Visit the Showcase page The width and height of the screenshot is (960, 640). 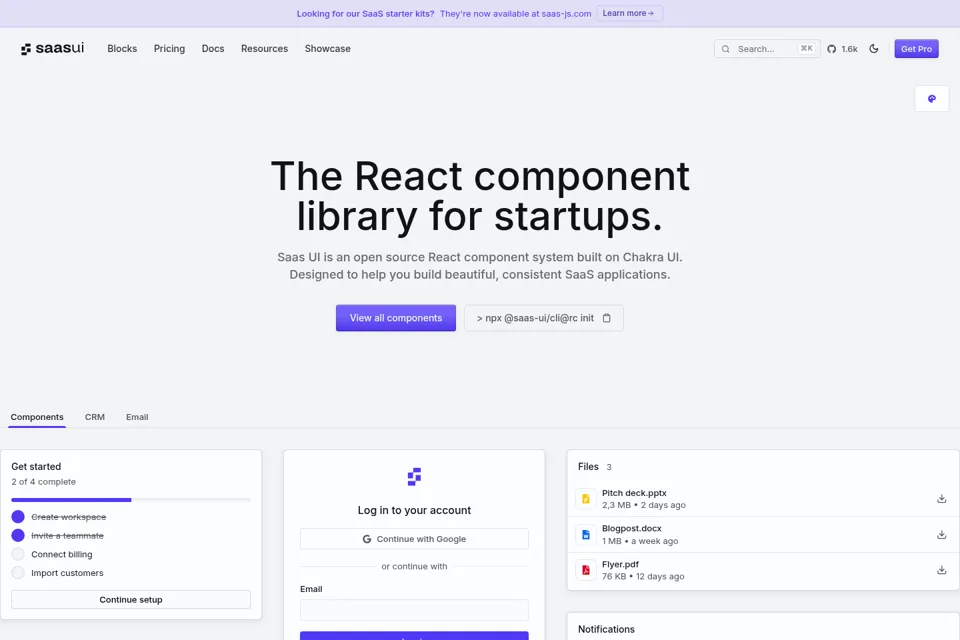point(328,48)
